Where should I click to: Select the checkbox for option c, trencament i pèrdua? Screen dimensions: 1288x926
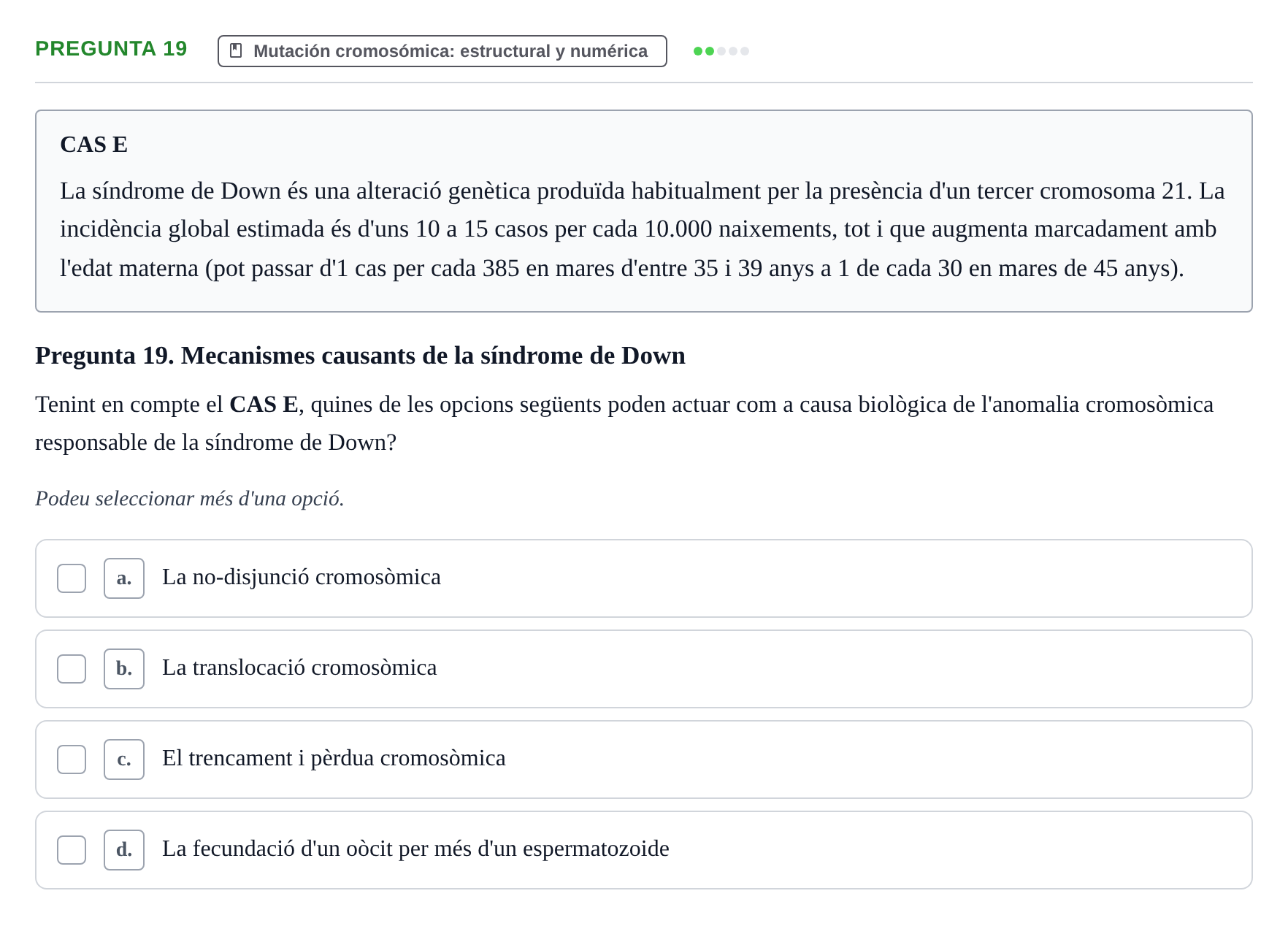coord(72,759)
